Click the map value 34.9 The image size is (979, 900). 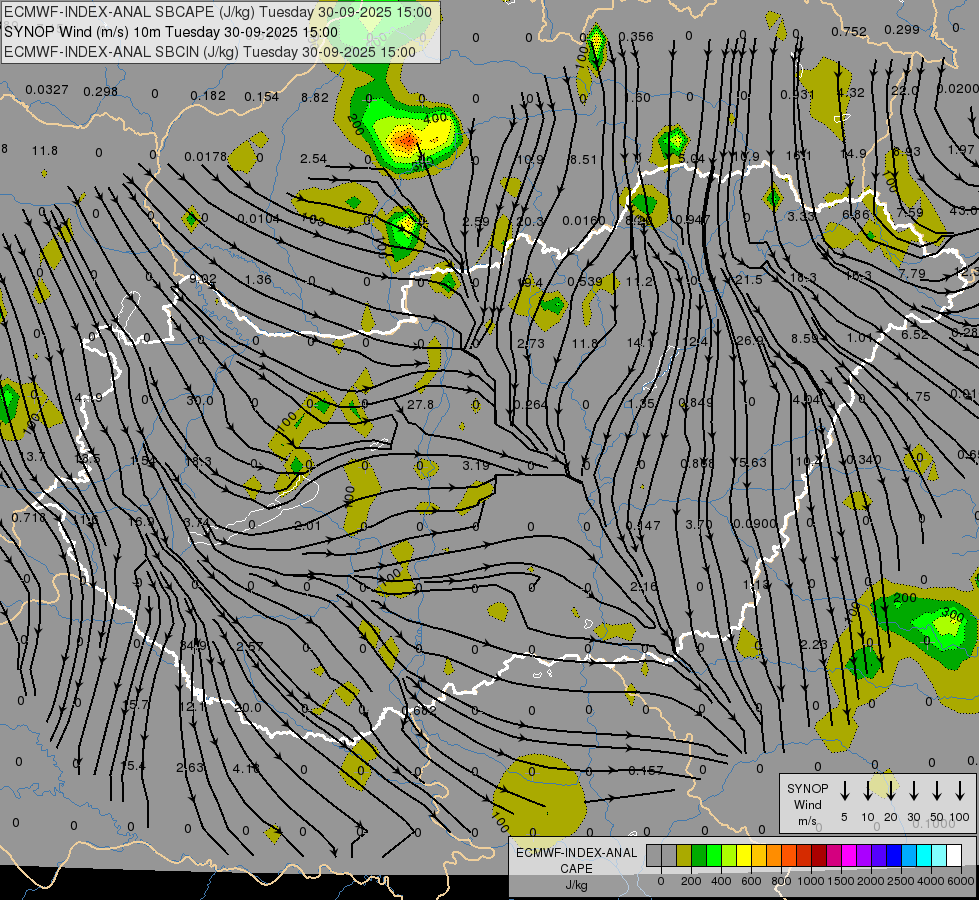click(193, 645)
